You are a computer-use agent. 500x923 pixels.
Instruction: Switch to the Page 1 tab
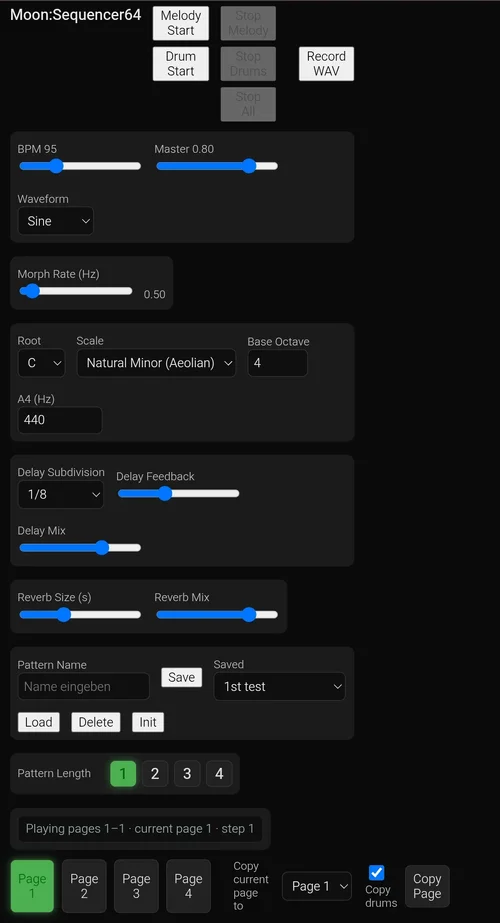[32, 886]
